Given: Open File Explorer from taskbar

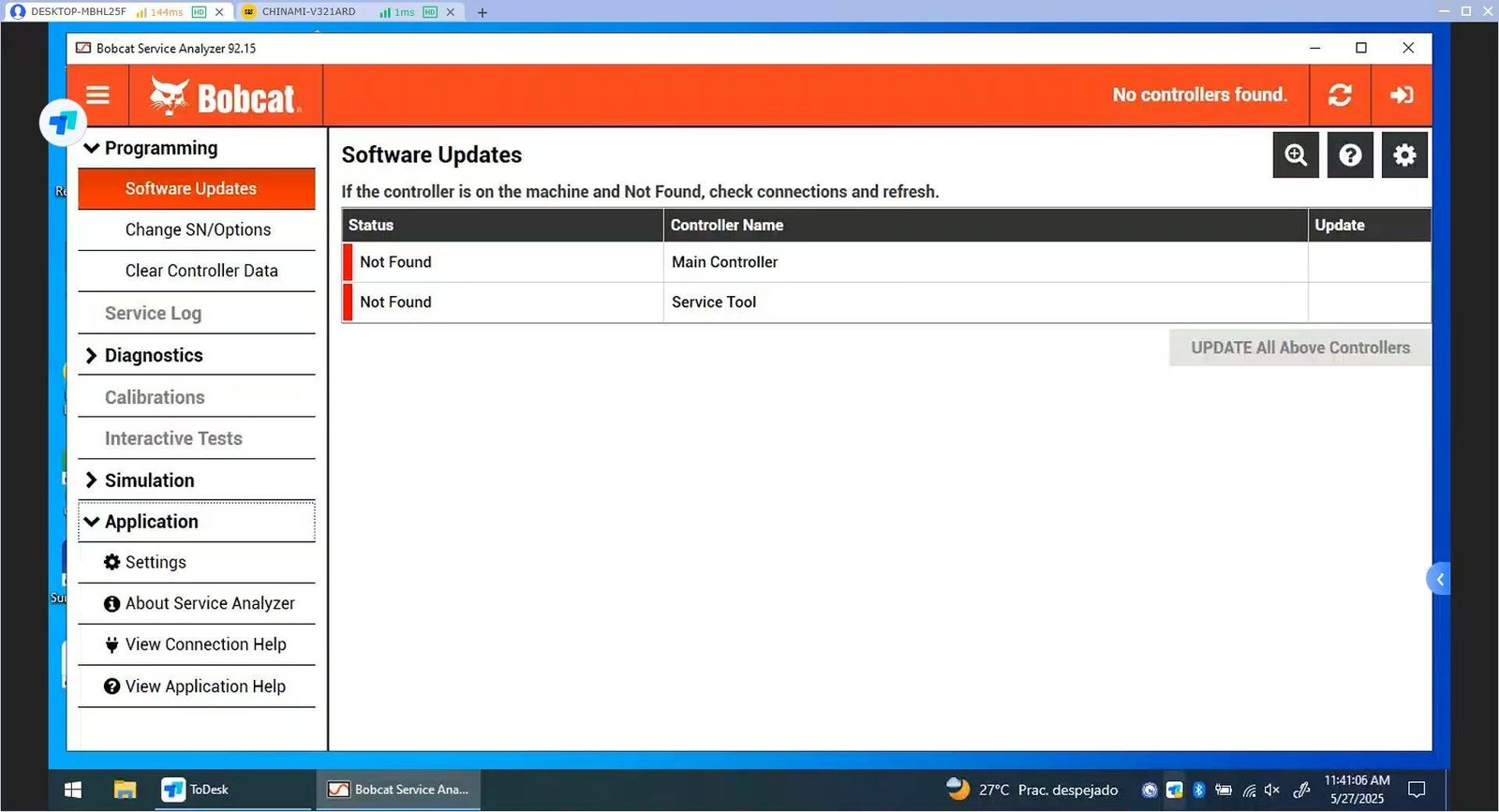Looking at the screenshot, I should pyautogui.click(x=125, y=790).
